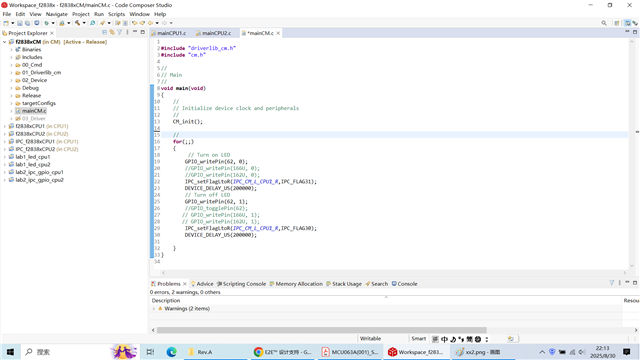
Task: Minimize the Project Explorer panel
Action: [x=135, y=32]
